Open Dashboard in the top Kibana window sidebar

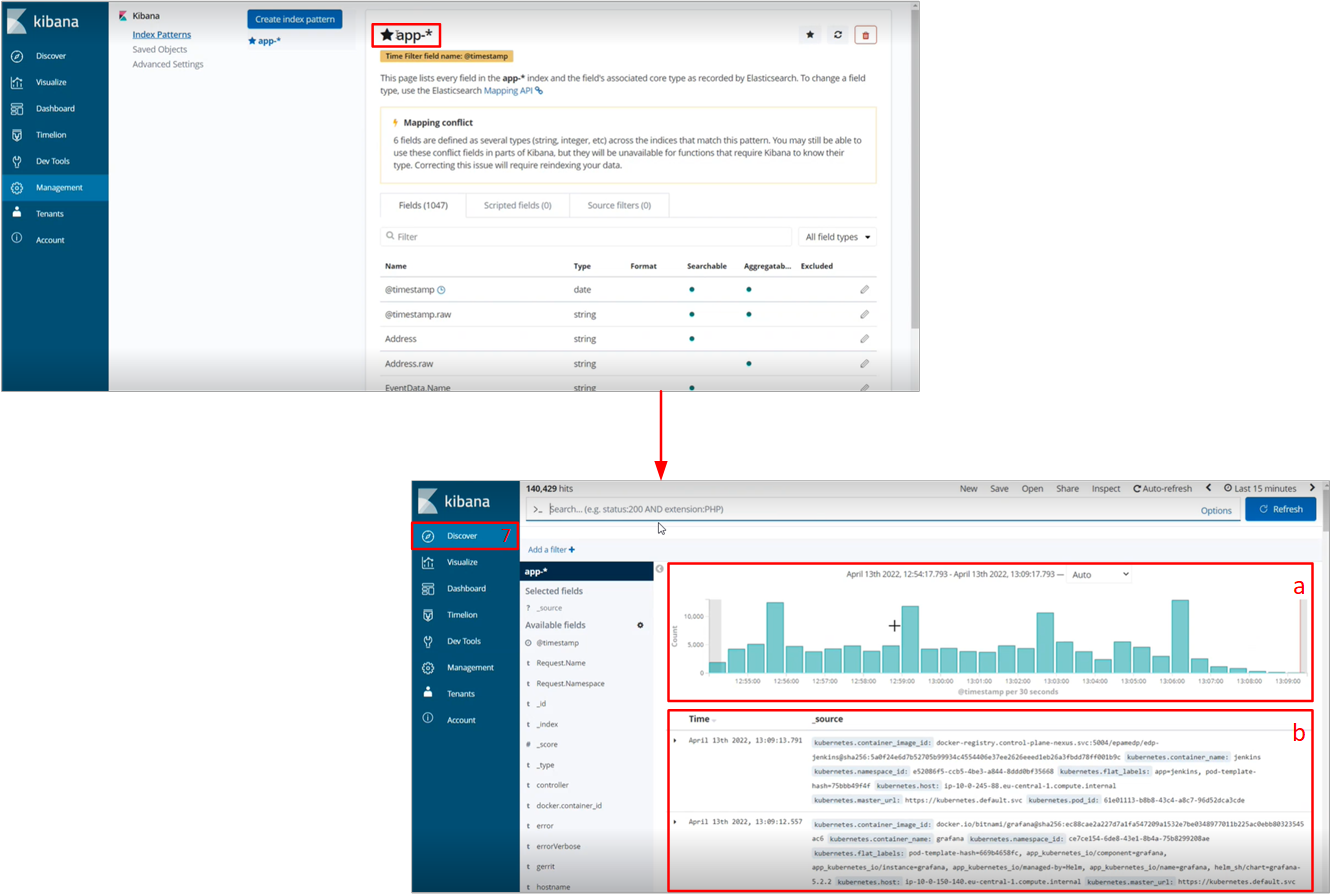[x=54, y=108]
